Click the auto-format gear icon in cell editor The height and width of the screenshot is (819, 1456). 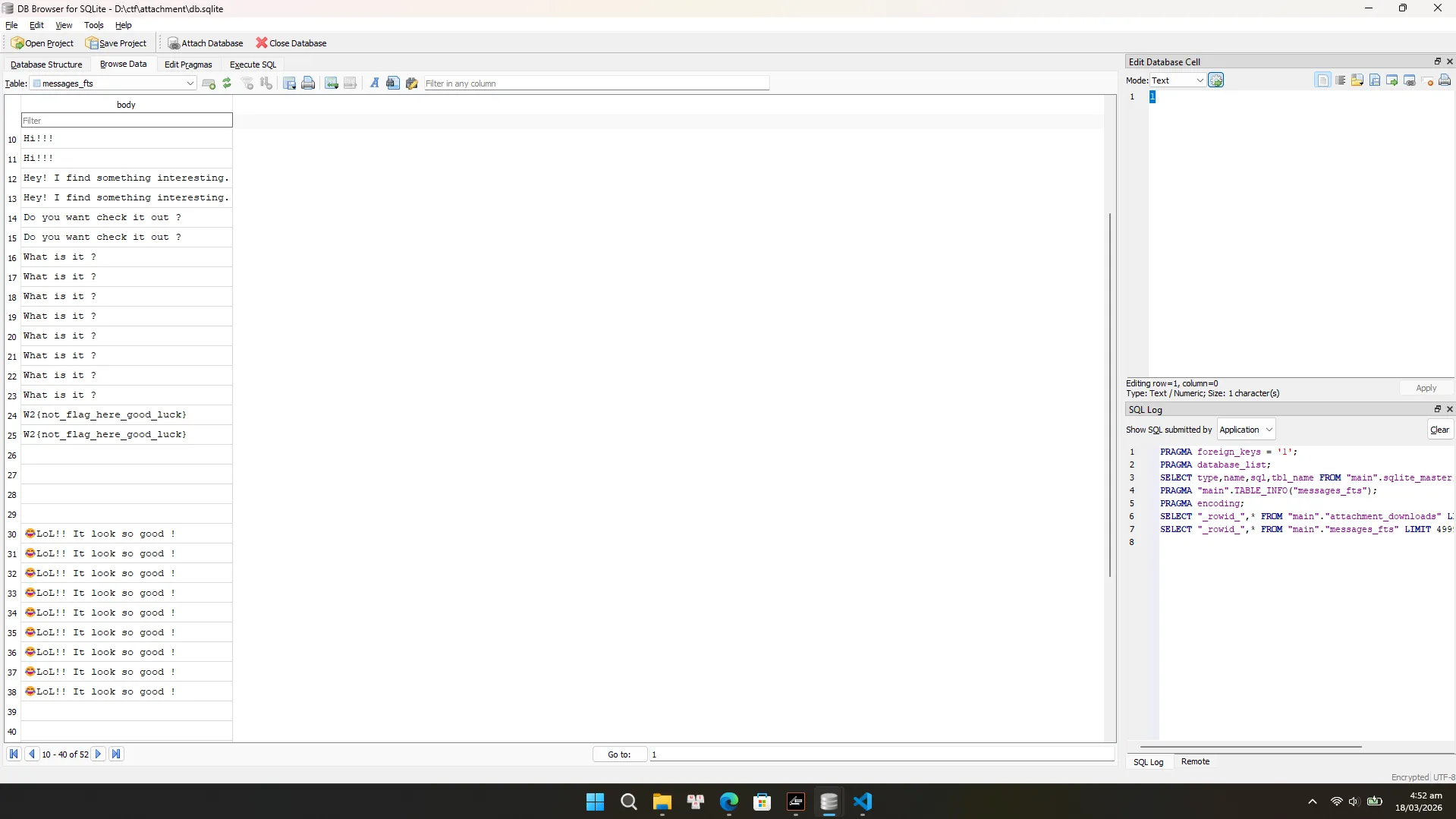pyautogui.click(x=1215, y=80)
